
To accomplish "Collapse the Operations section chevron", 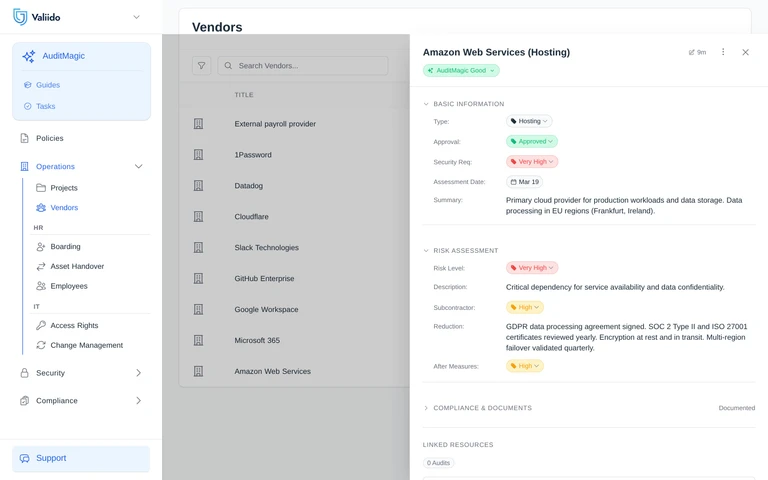I will click(139, 167).
